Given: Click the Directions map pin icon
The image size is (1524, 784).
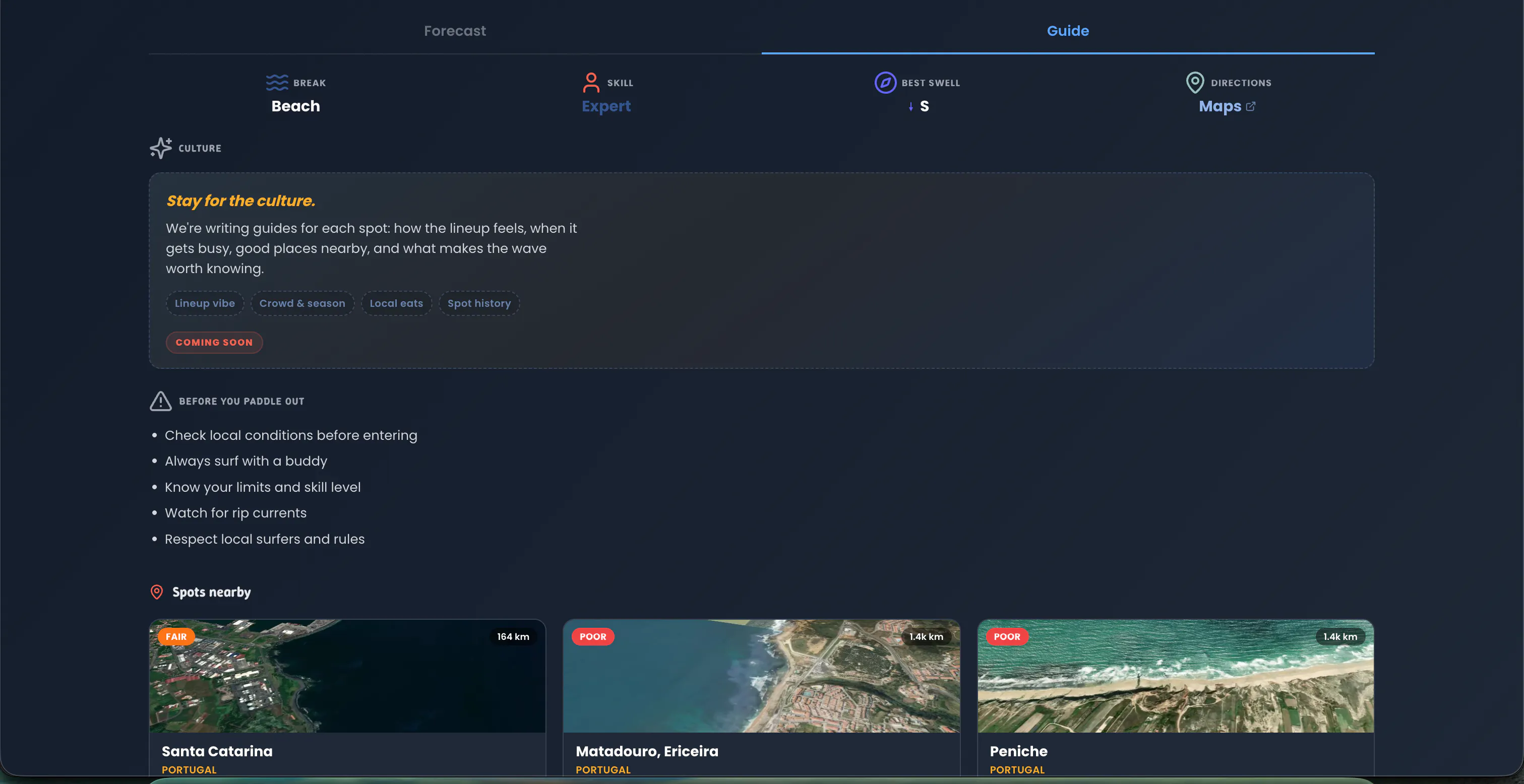Looking at the screenshot, I should 1194,83.
